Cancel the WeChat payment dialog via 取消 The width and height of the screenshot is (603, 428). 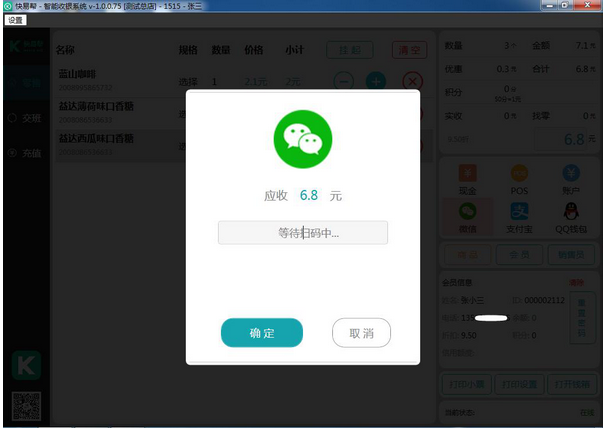coord(361,333)
